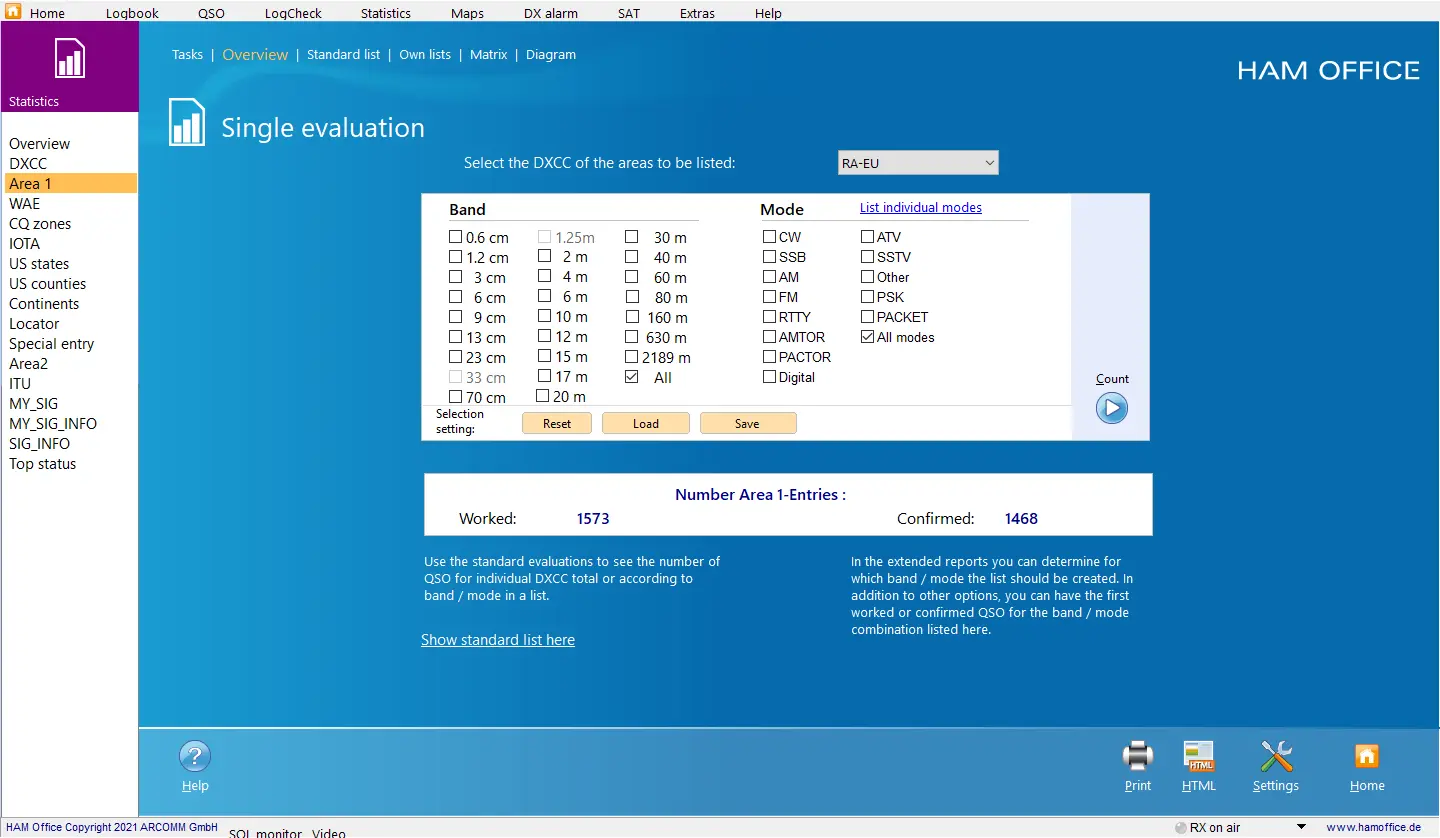The image size is (1440, 838).
Task: Uncheck the All bands checkbox
Action: [x=632, y=377]
